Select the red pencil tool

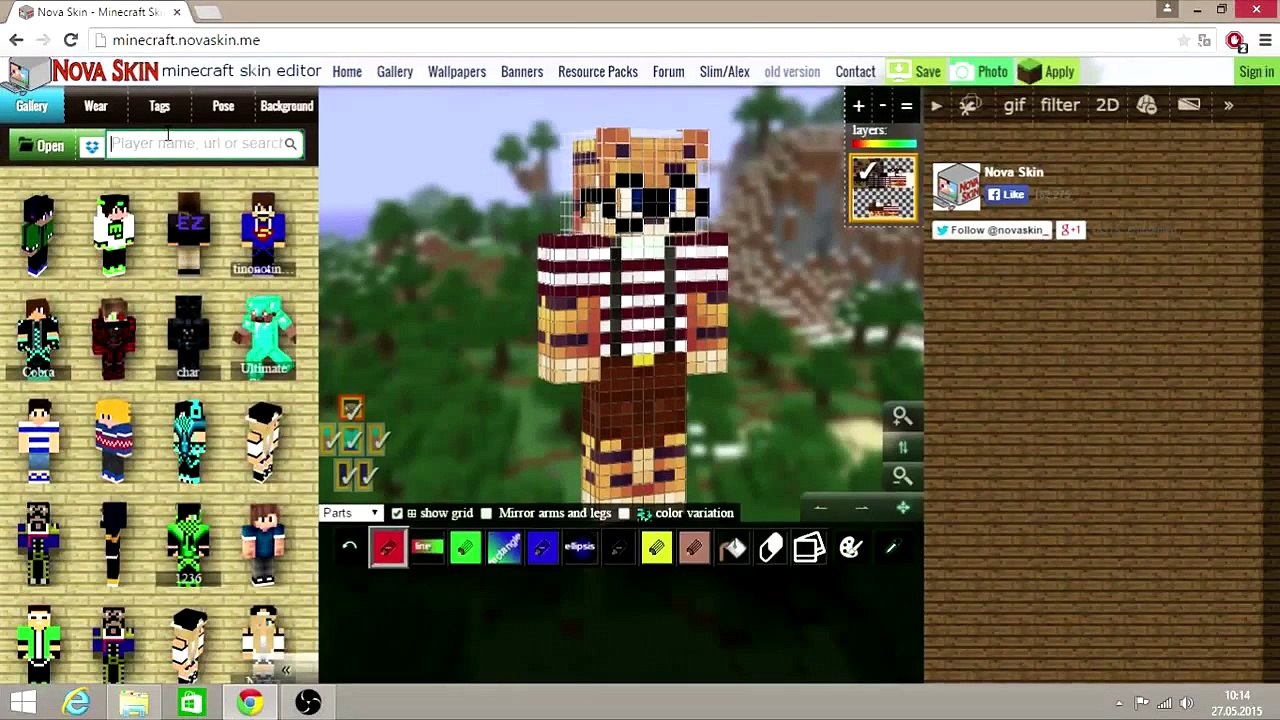(388, 547)
